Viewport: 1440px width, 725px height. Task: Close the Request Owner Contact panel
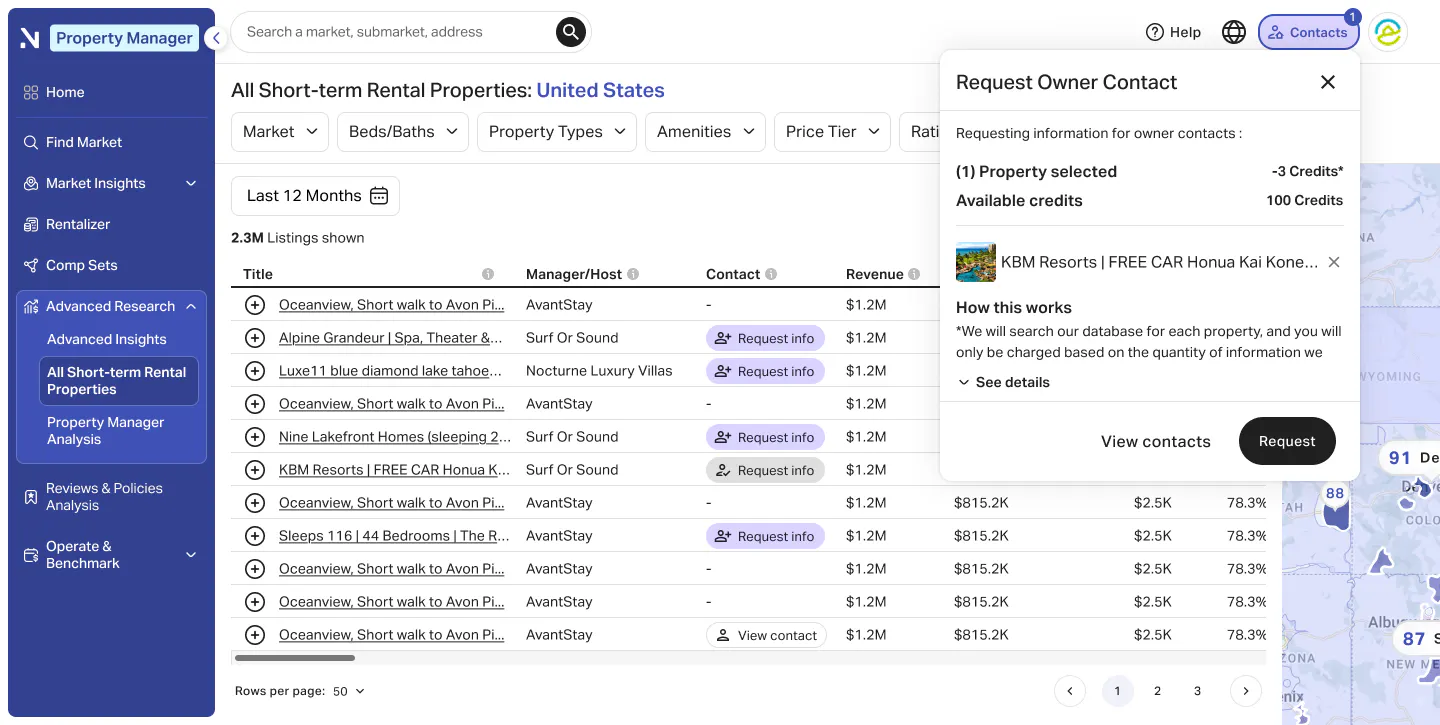1328,82
